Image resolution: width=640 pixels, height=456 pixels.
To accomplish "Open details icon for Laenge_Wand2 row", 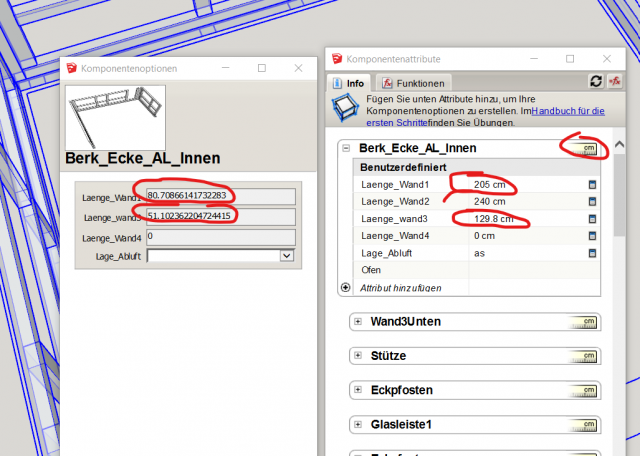I will coord(591,202).
